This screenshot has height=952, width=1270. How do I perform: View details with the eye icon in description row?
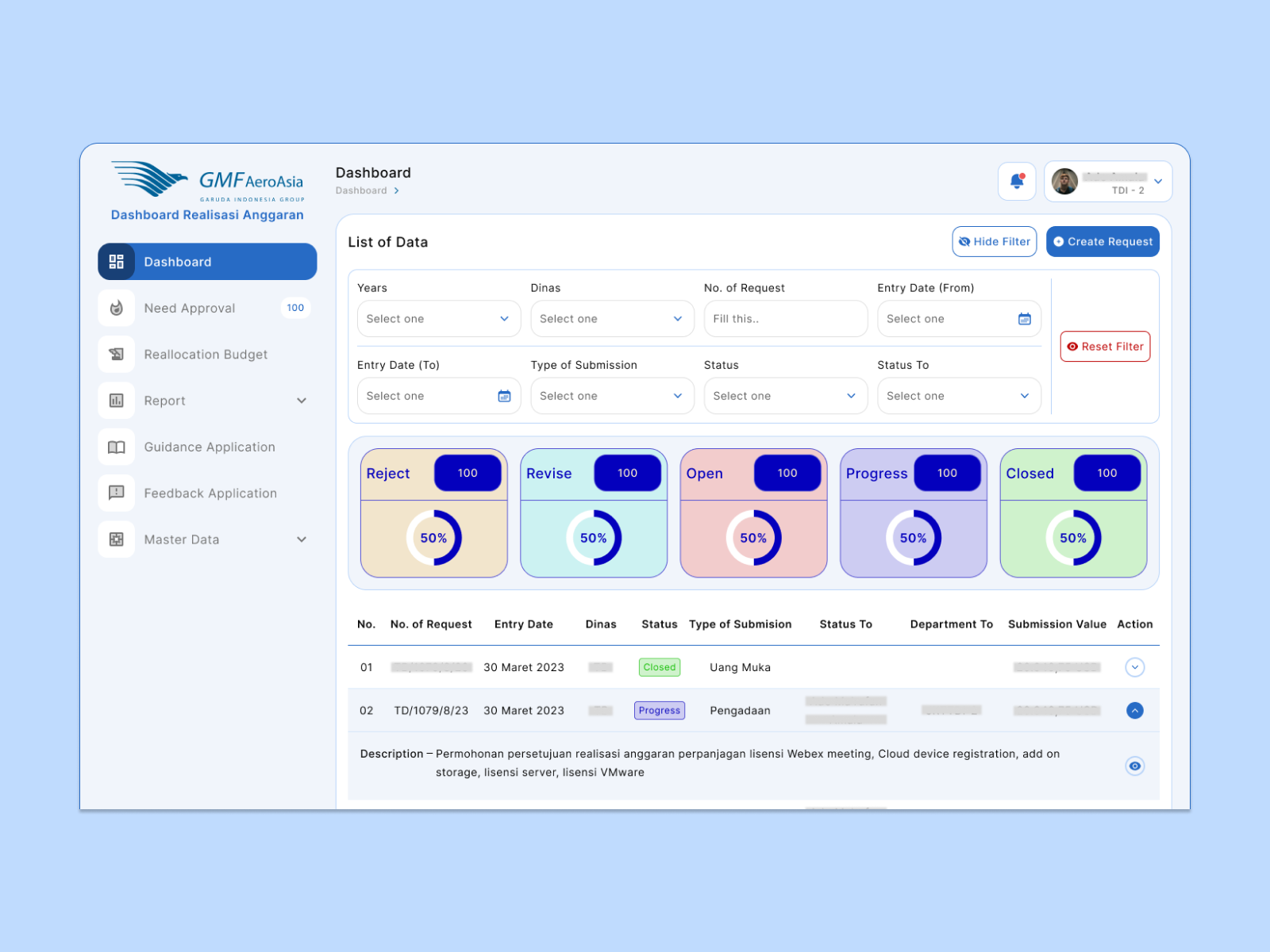(1134, 766)
